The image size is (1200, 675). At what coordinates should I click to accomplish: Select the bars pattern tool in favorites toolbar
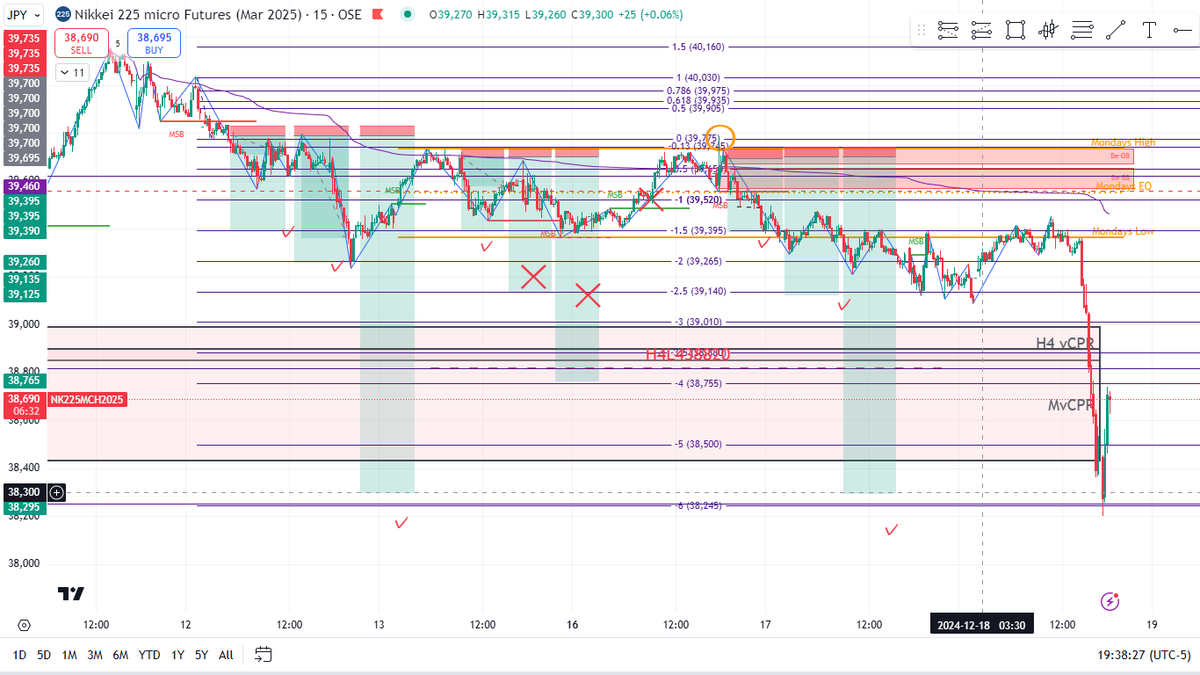(x=1049, y=30)
